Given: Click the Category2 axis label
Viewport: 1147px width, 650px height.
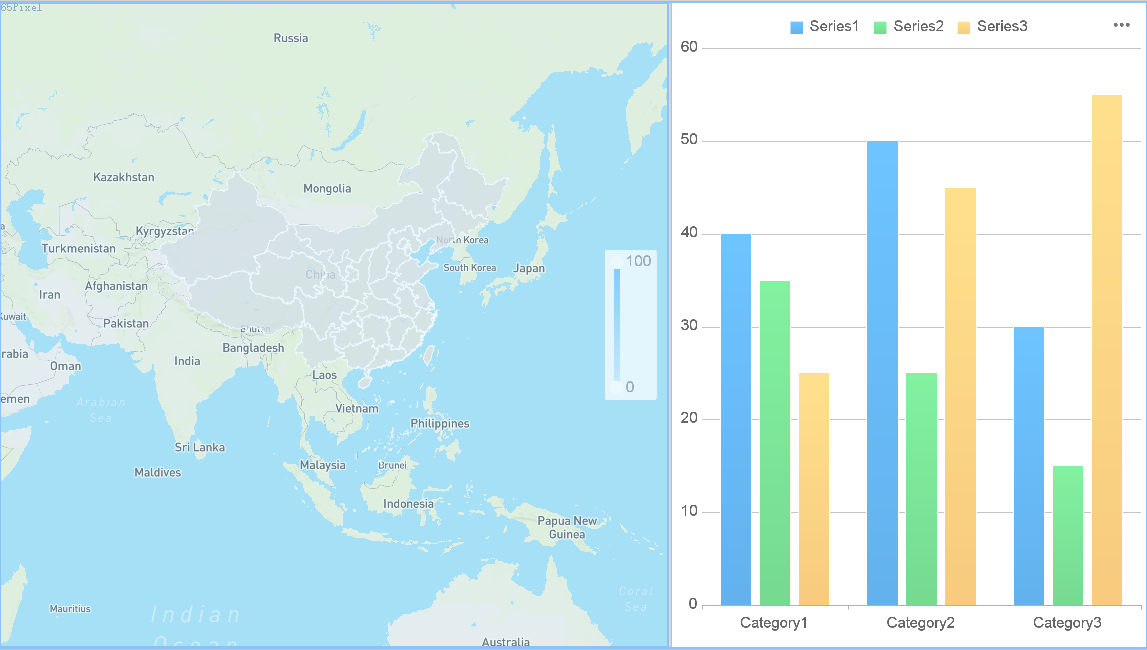Looking at the screenshot, I should [x=920, y=622].
